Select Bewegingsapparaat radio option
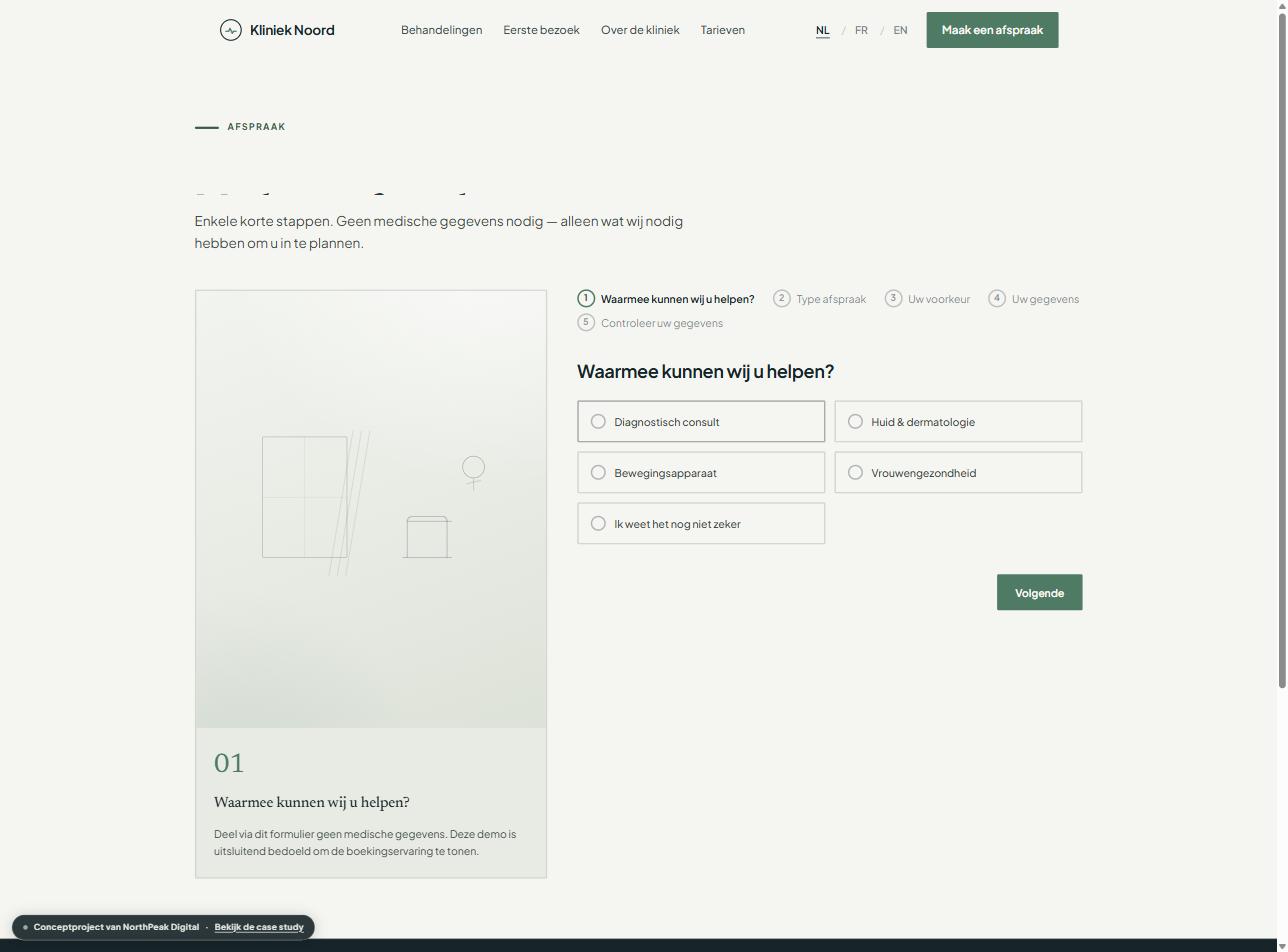The height and width of the screenshot is (952, 1288). coord(701,473)
